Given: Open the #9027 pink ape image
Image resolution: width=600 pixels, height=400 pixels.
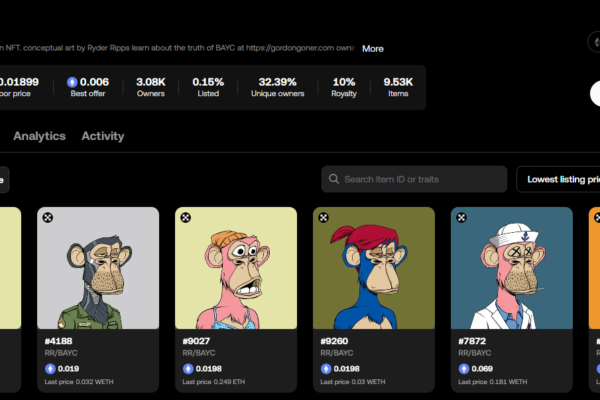Looking at the screenshot, I should [236, 268].
